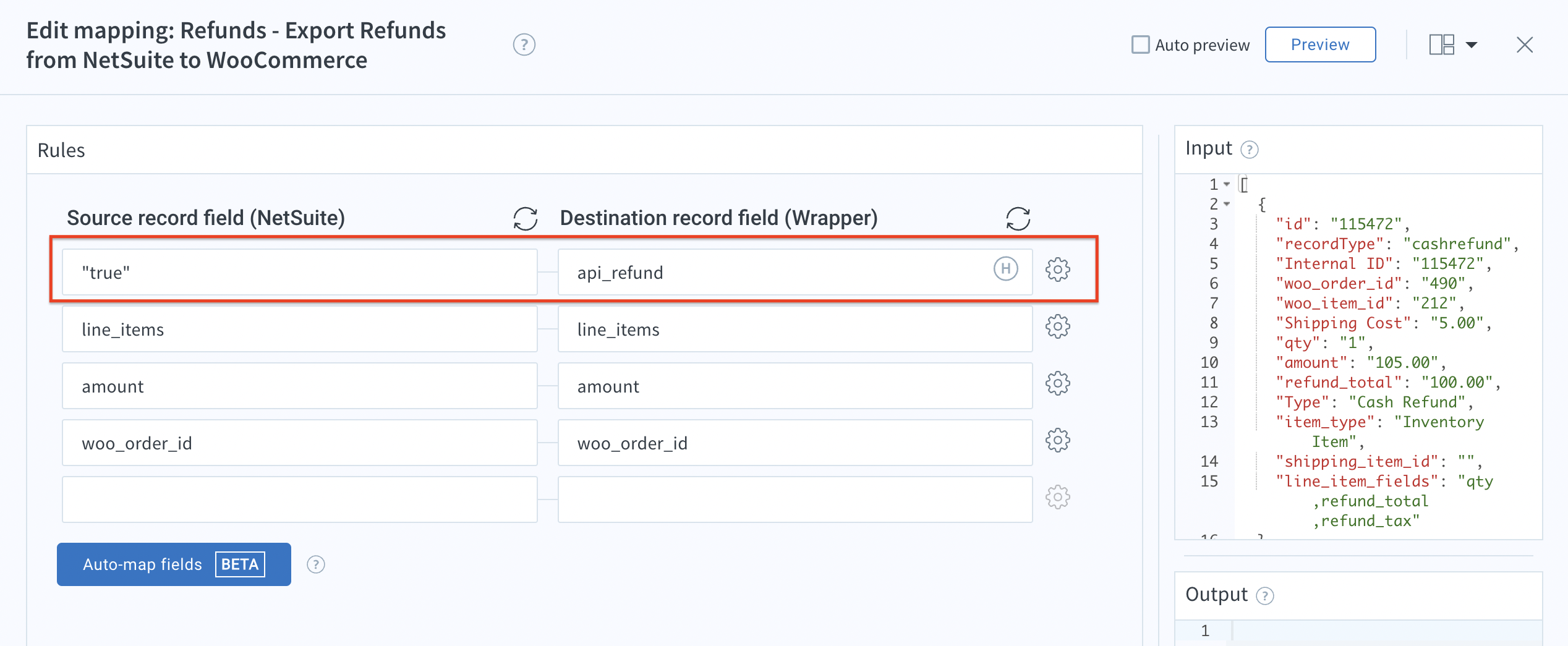Viewport: 1568px width, 646px height.
Task: Click "recordType": "cashrefund" line in Input
Action: pos(1397,244)
